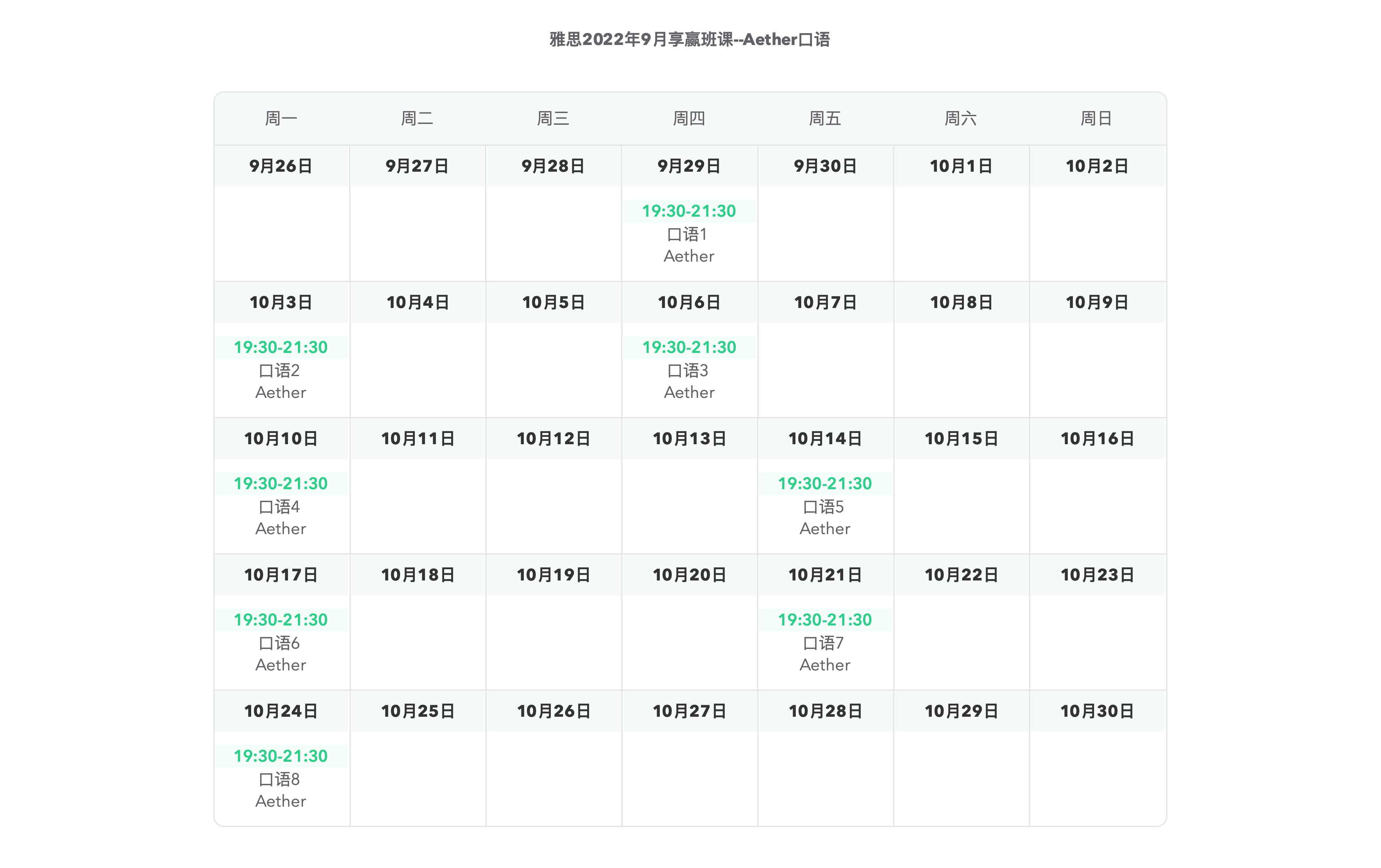Click the 周六 column header

pos(961,119)
